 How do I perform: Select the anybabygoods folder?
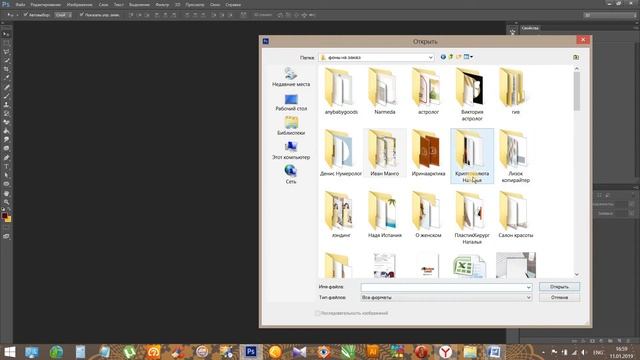(341, 91)
